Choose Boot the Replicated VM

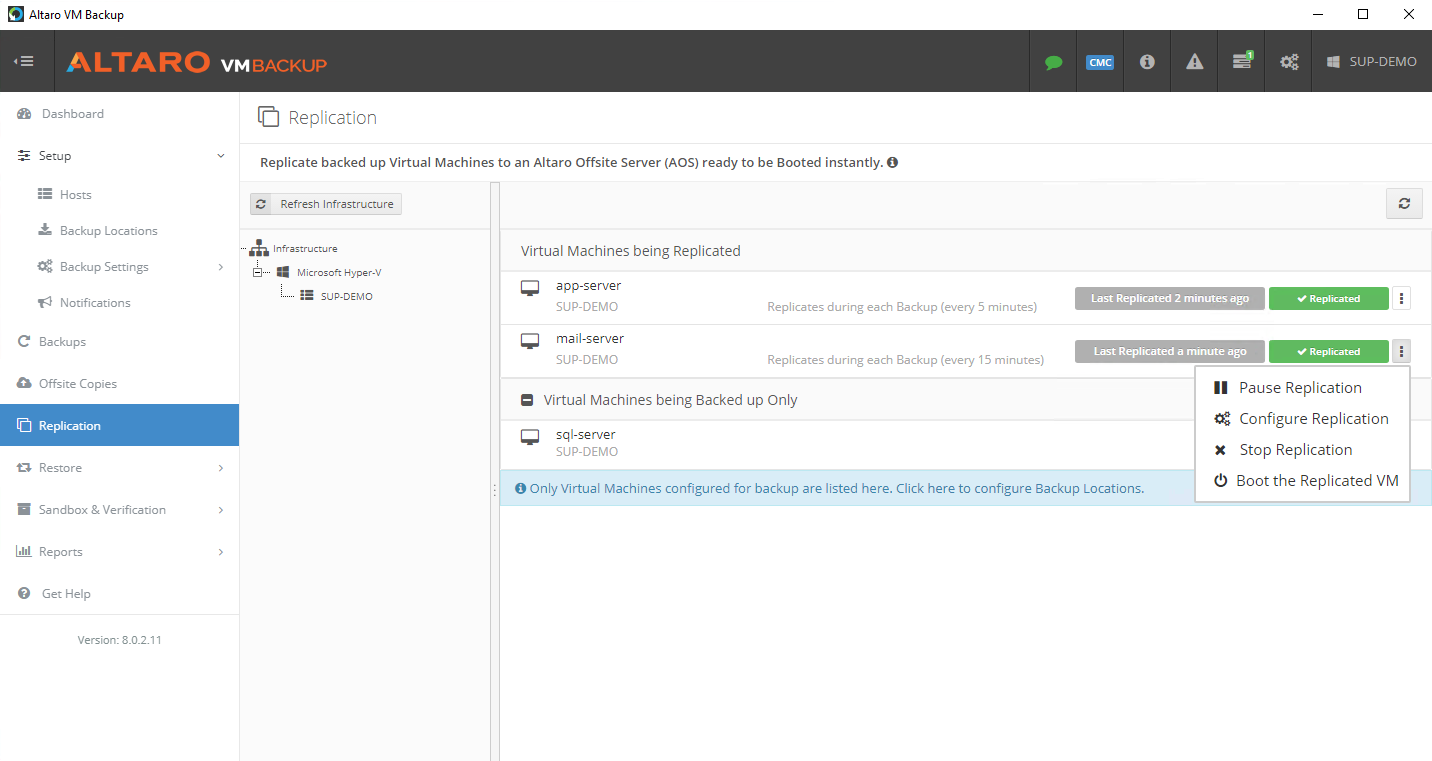1302,481
